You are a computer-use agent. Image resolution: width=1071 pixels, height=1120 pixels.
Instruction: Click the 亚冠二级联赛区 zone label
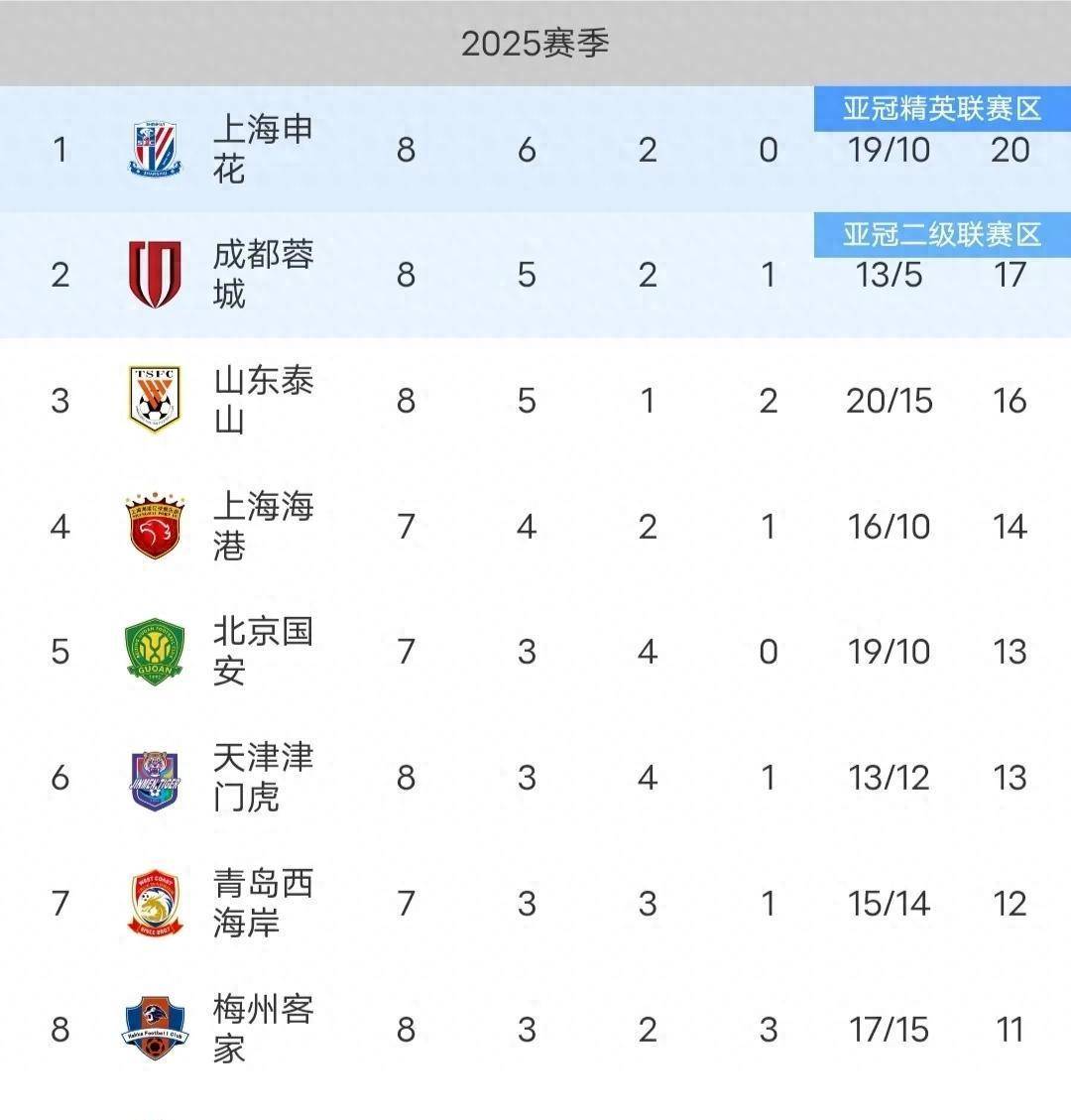tap(941, 235)
